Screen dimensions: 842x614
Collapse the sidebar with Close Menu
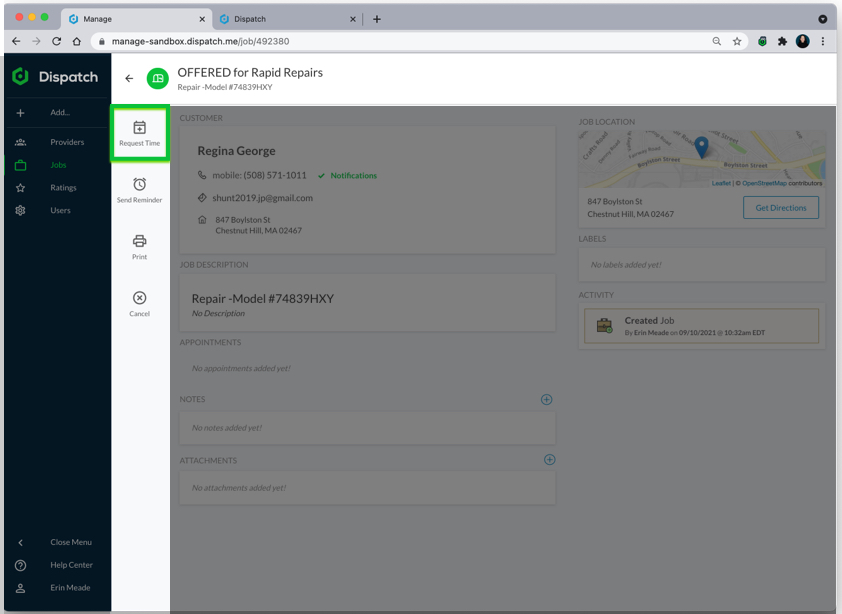(70, 542)
